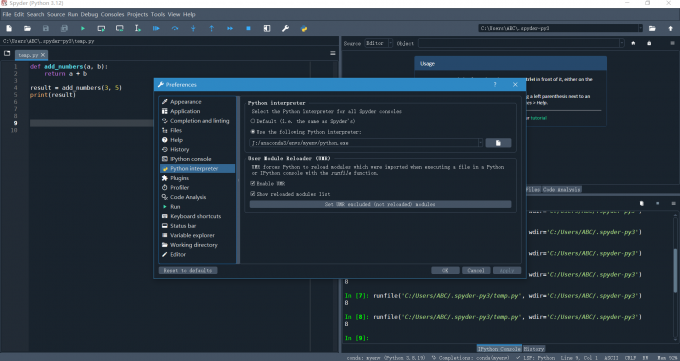Click OK in the Preferences dialog

[445, 270]
